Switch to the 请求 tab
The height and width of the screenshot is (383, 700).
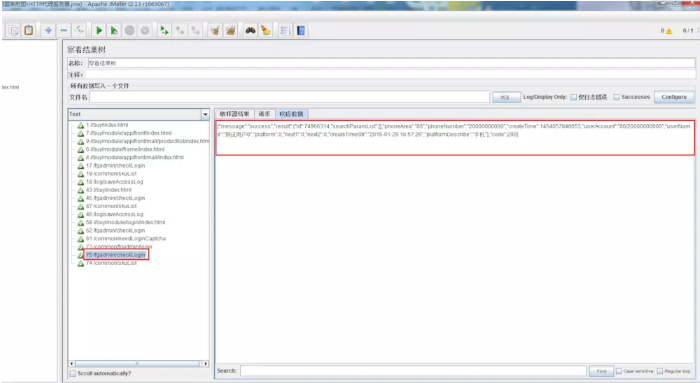[264, 114]
